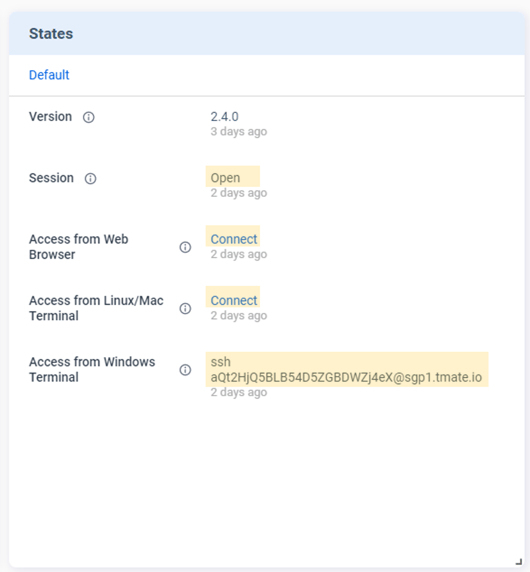Click the Connect link for Web Browser
The image size is (530, 572).
coord(234,239)
